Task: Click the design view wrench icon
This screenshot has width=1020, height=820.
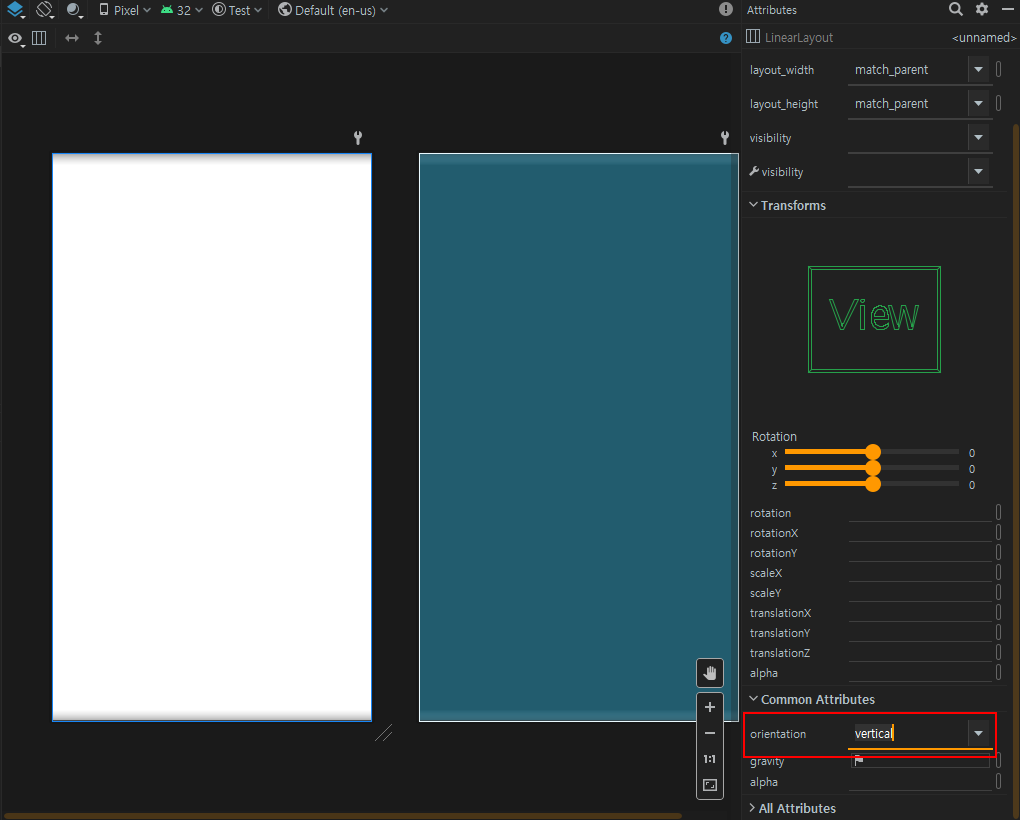Action: (x=358, y=137)
